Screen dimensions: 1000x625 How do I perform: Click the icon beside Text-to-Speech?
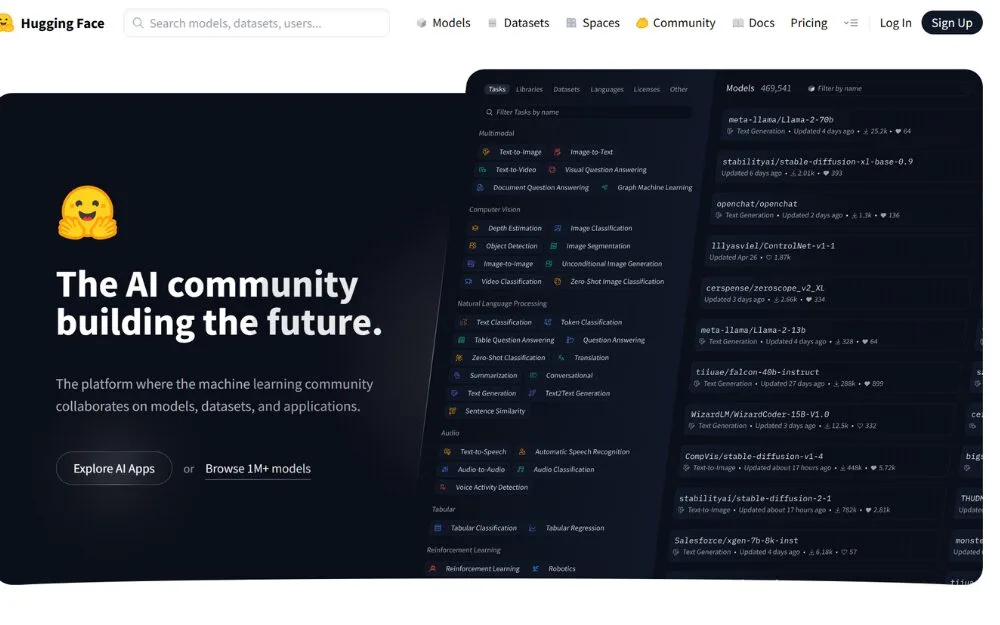tap(448, 452)
